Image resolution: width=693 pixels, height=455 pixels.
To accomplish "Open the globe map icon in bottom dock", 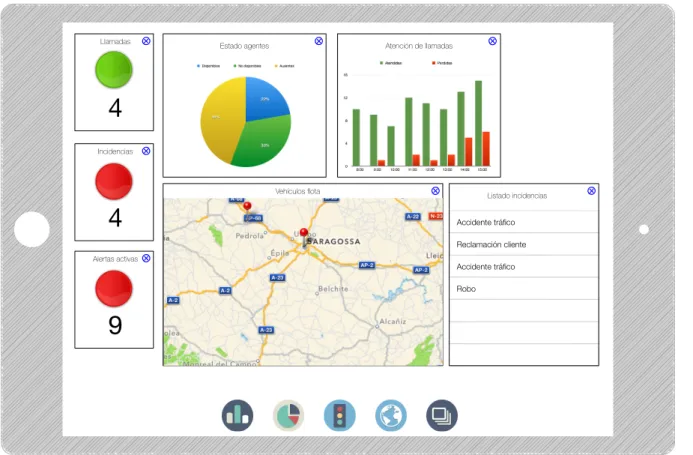I will coord(391,415).
